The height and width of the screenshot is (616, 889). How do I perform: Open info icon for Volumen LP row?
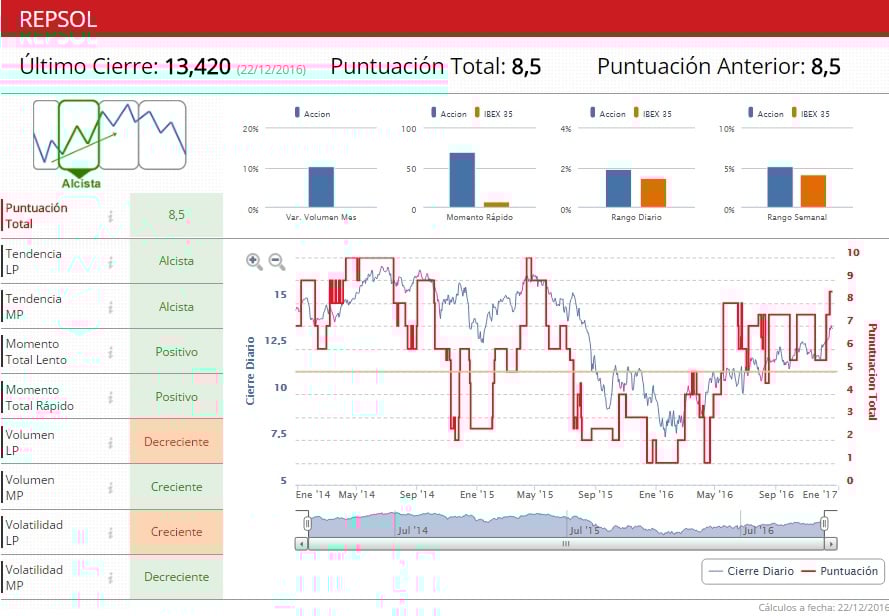[111, 442]
